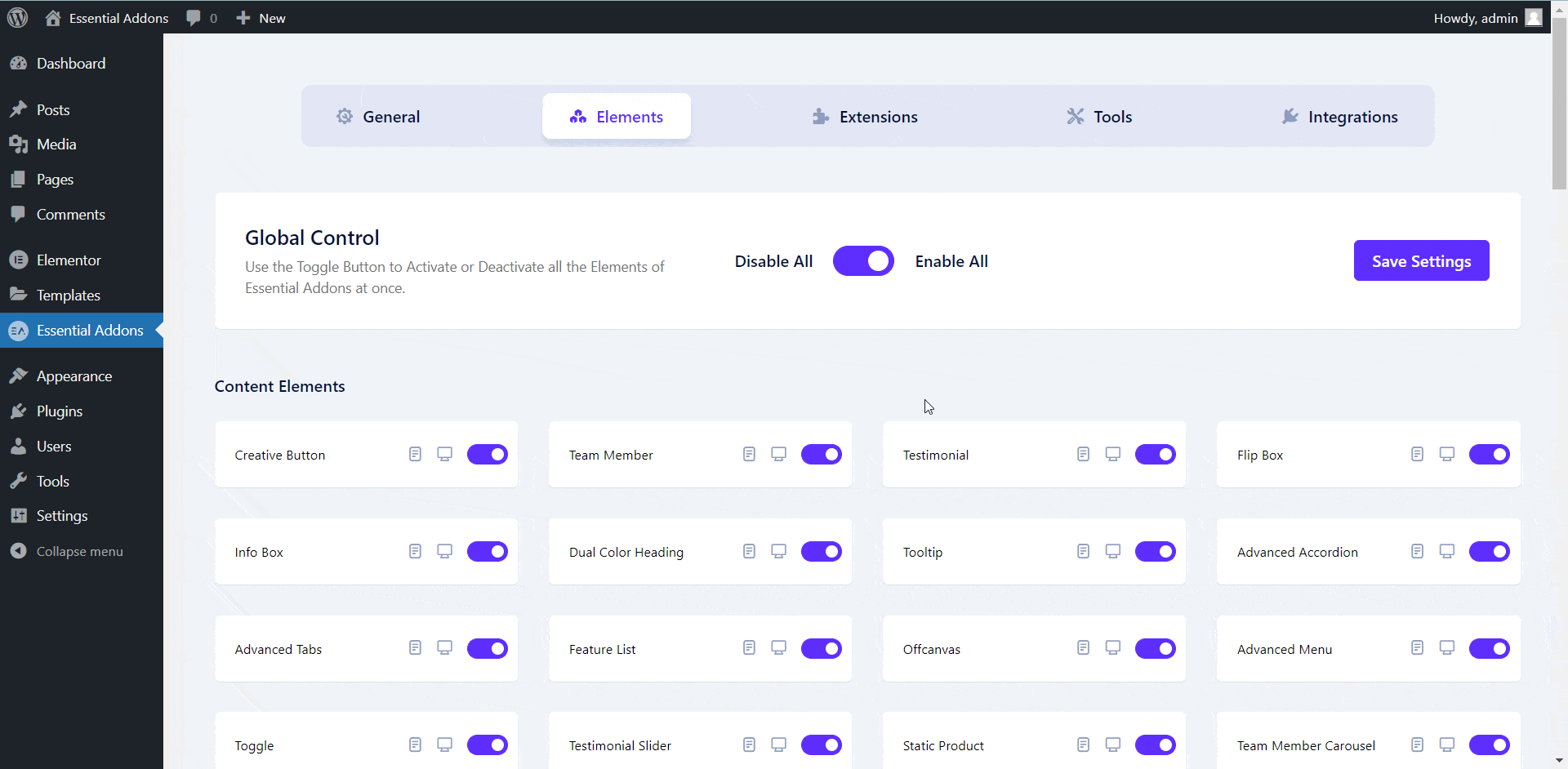
Task: Open demo monitor icon for Creative Button
Action: tap(444, 454)
